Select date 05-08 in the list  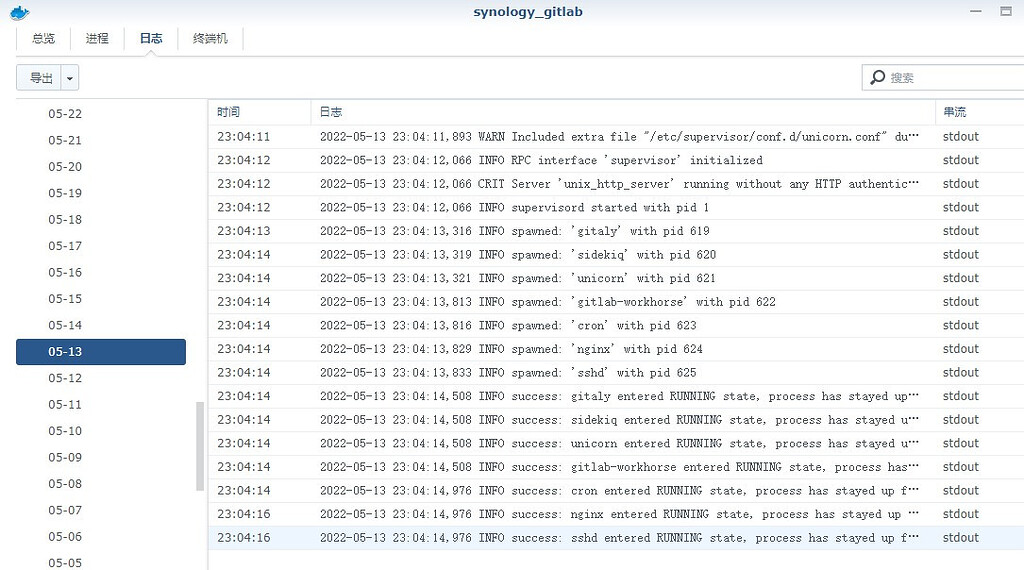pos(101,484)
